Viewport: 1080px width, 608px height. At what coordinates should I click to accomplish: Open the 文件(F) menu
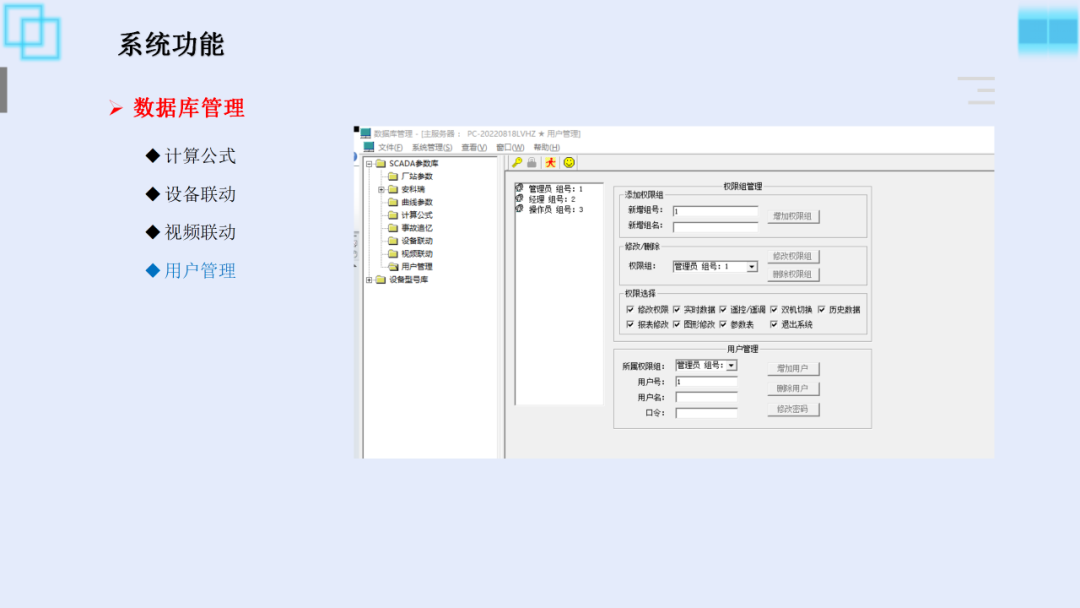tap(390, 147)
